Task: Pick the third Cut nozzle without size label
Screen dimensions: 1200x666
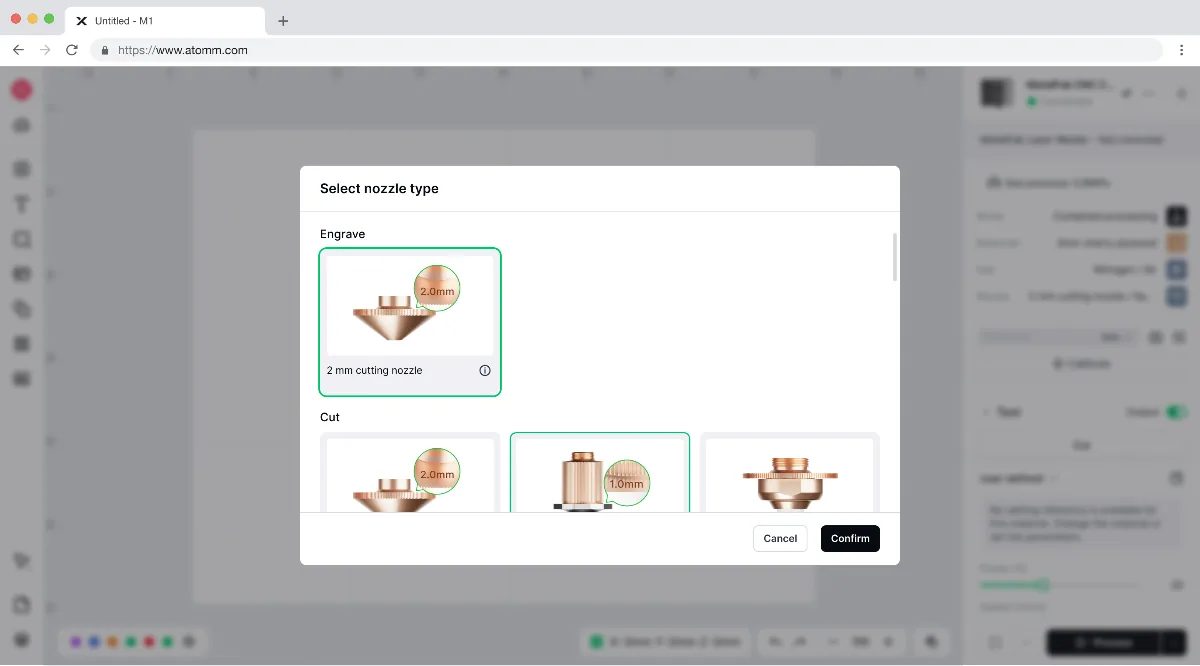Action: [x=790, y=472]
